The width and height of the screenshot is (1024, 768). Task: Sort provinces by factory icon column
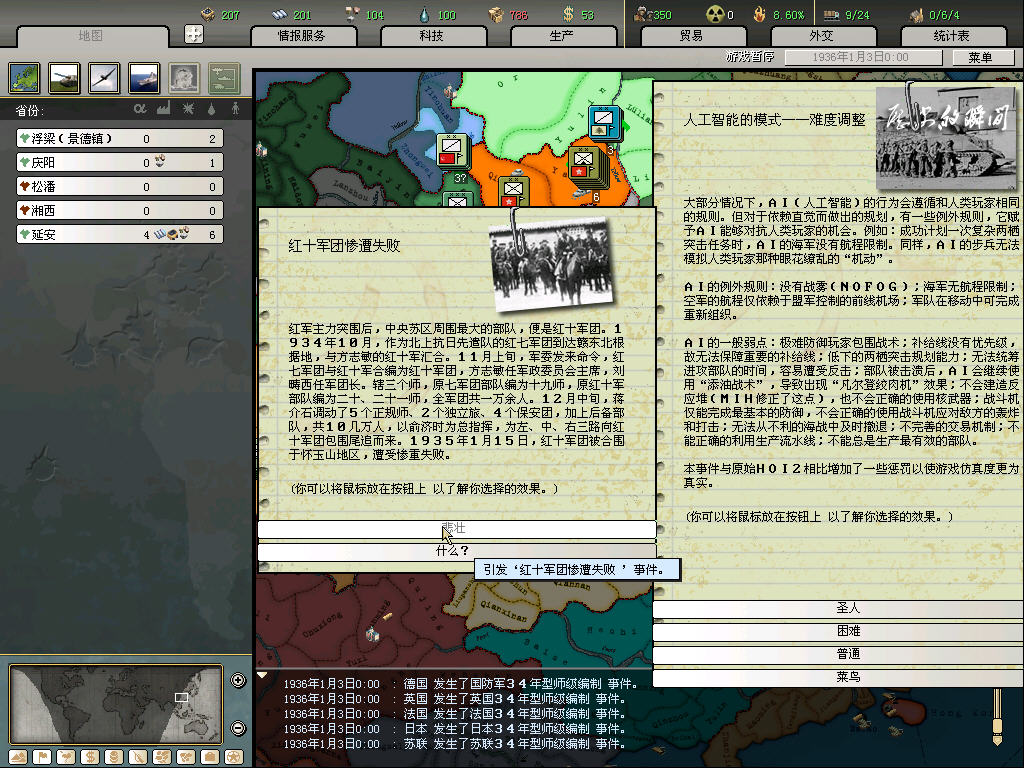[163, 108]
